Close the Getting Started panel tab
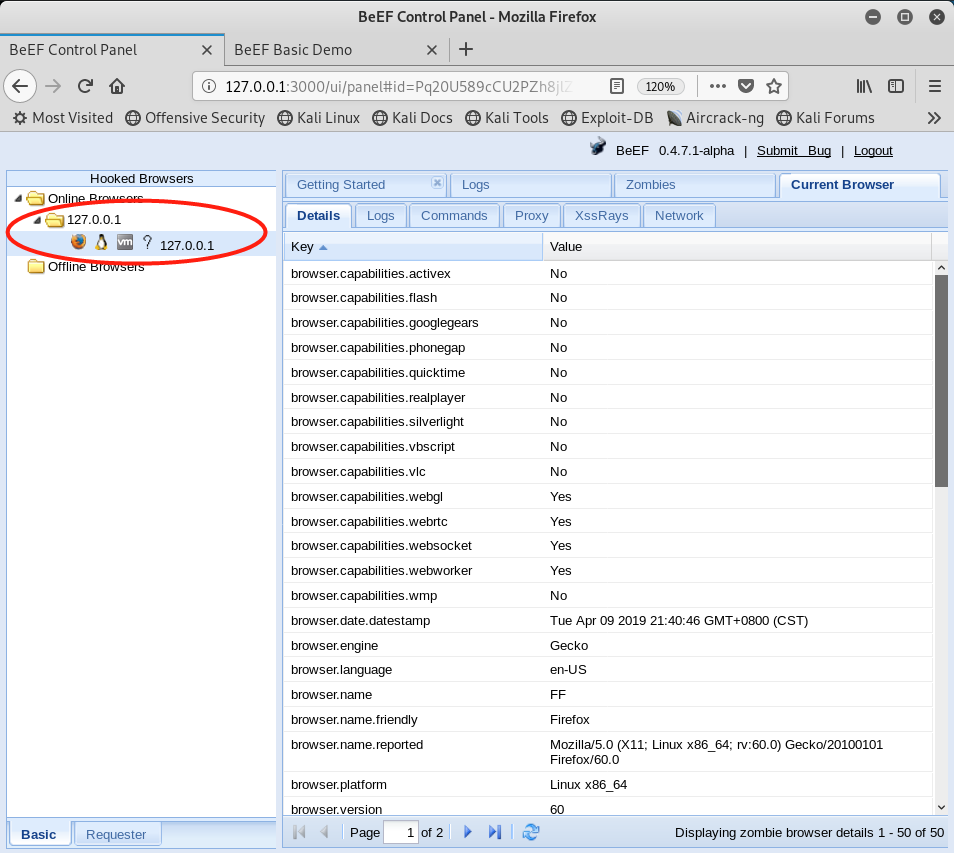954x853 pixels. [x=437, y=183]
